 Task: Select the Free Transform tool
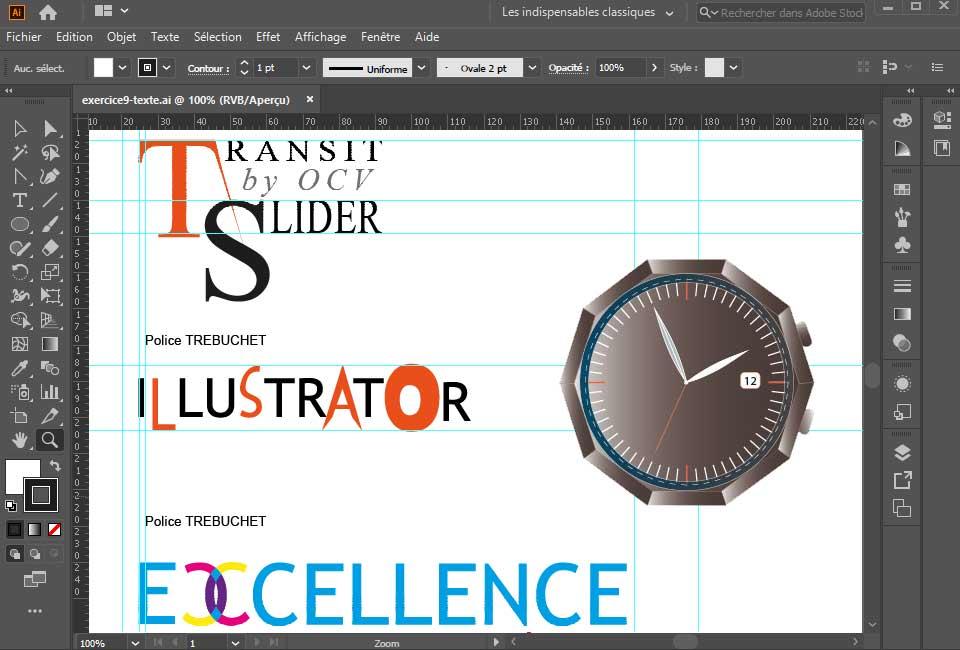pos(50,296)
